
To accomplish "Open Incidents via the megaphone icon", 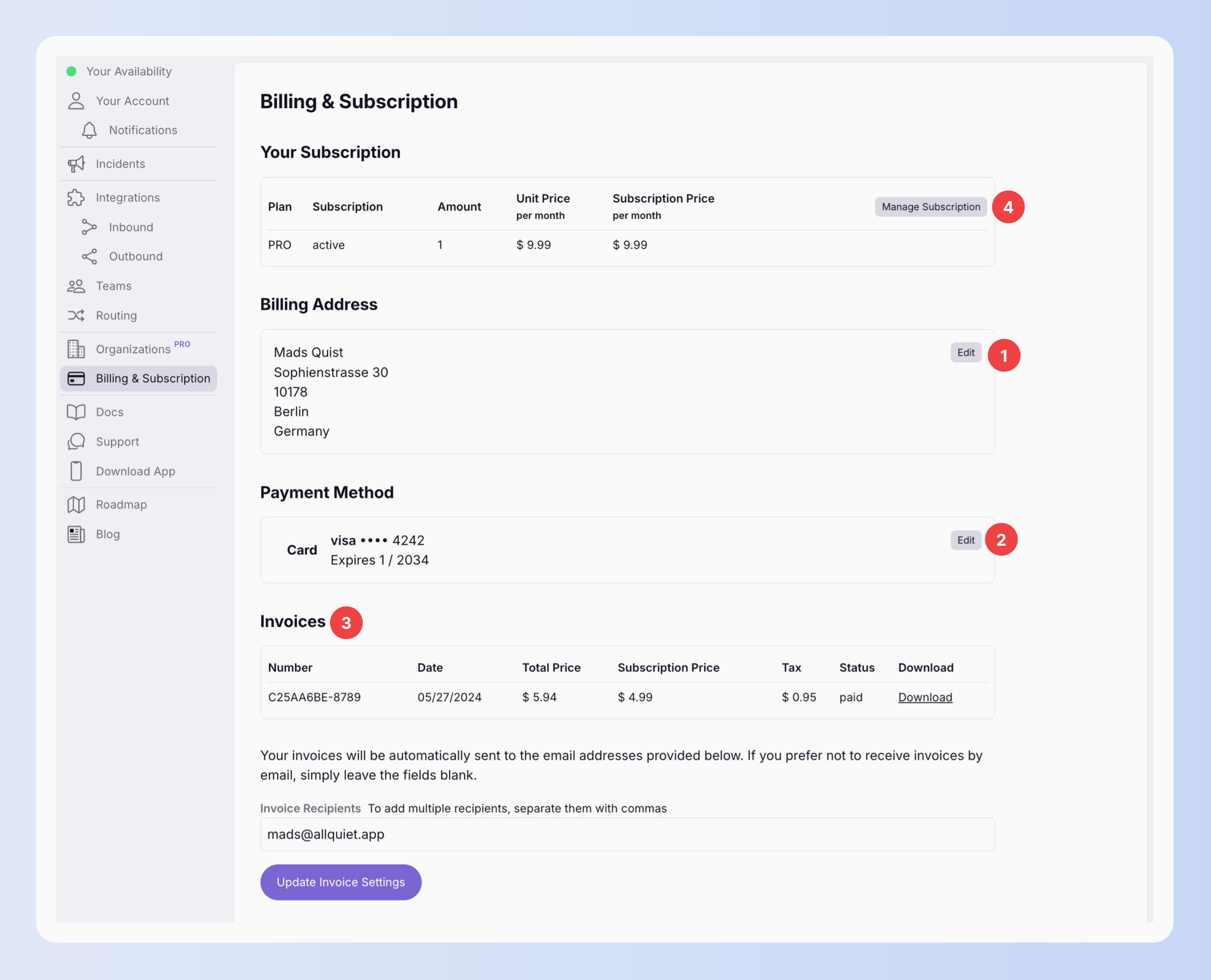I will 76,164.
